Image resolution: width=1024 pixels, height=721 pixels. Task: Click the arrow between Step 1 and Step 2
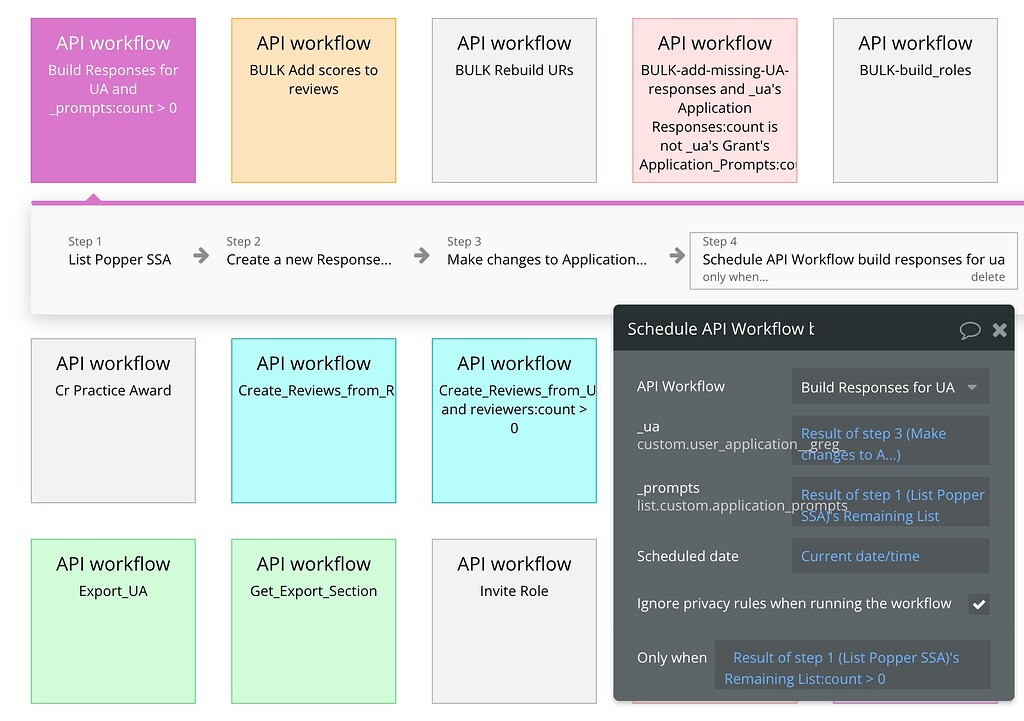point(202,256)
